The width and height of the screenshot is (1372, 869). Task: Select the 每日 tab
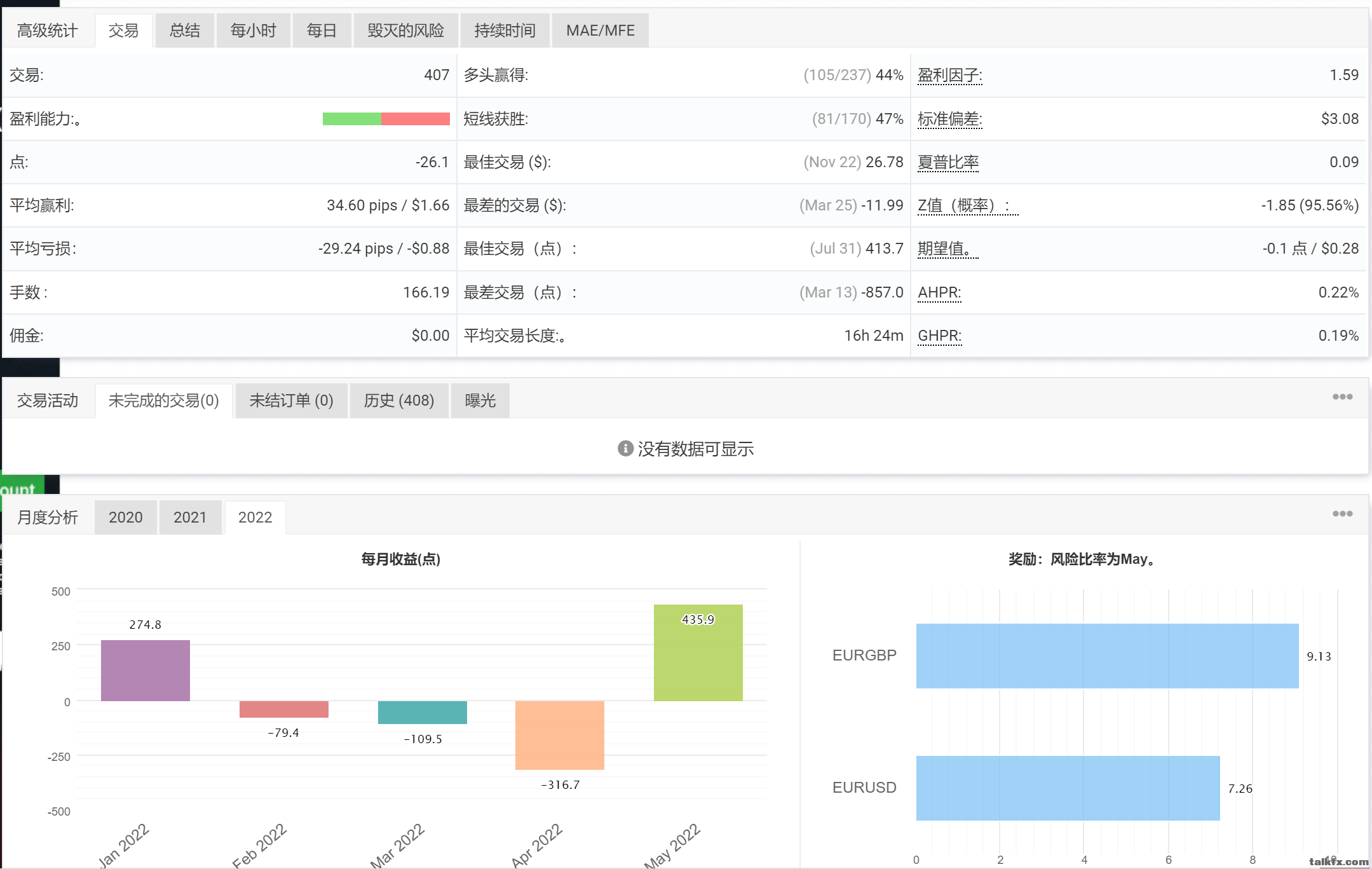pyautogui.click(x=322, y=31)
